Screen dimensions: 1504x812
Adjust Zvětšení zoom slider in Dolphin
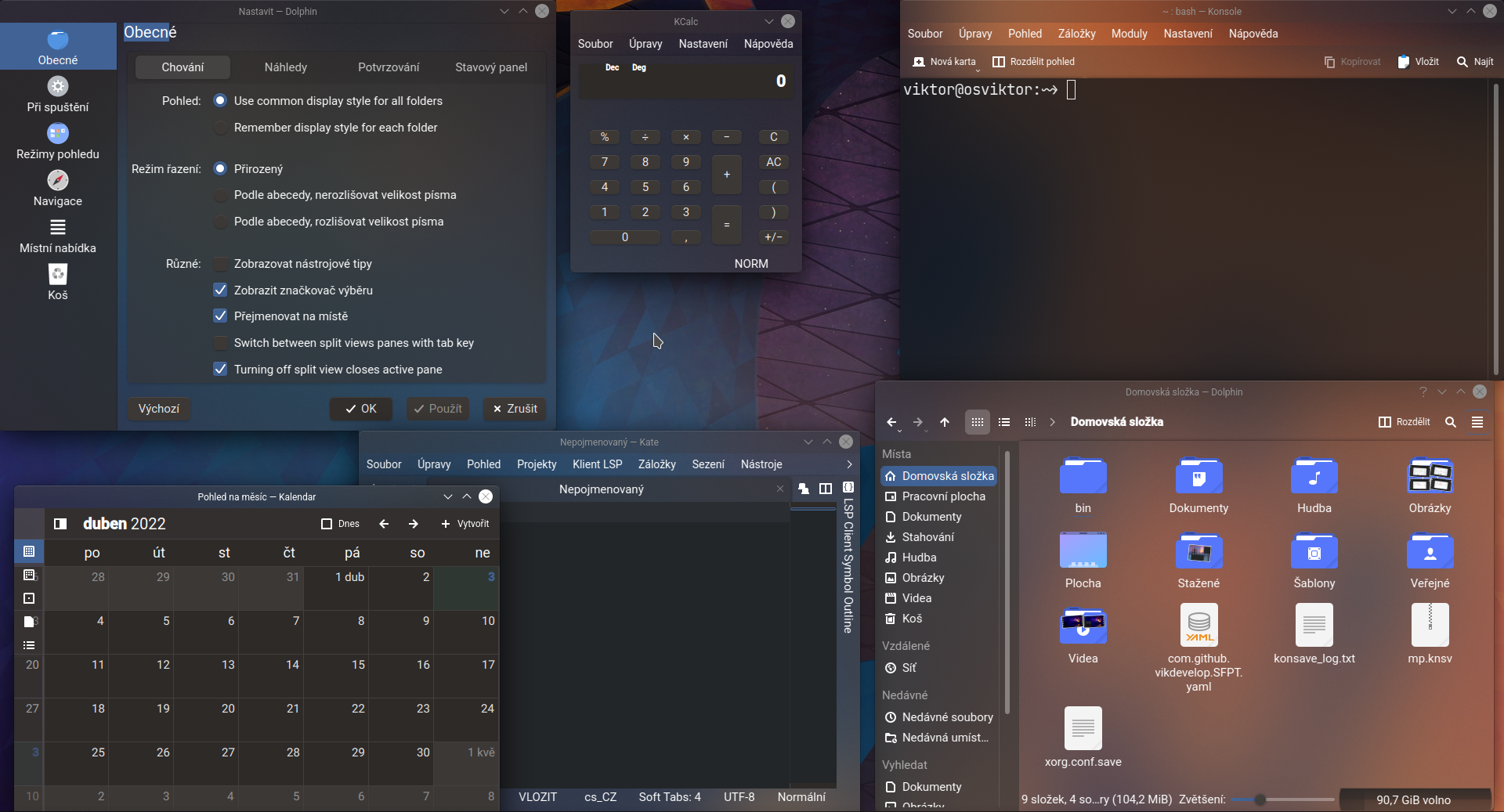(1282, 799)
